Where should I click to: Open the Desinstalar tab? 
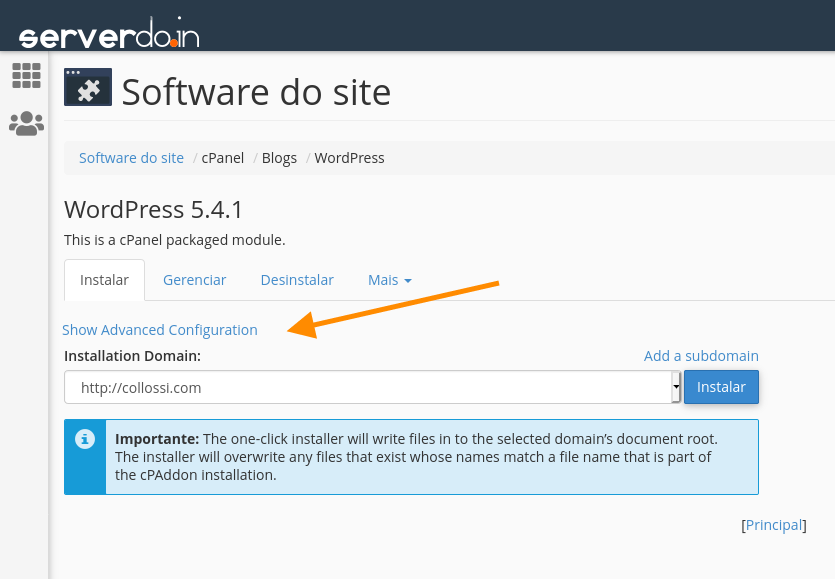click(x=297, y=280)
